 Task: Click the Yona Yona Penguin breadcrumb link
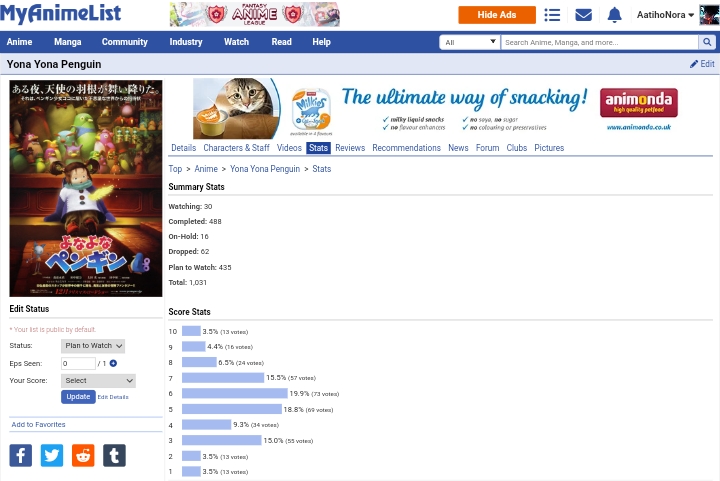coord(265,169)
